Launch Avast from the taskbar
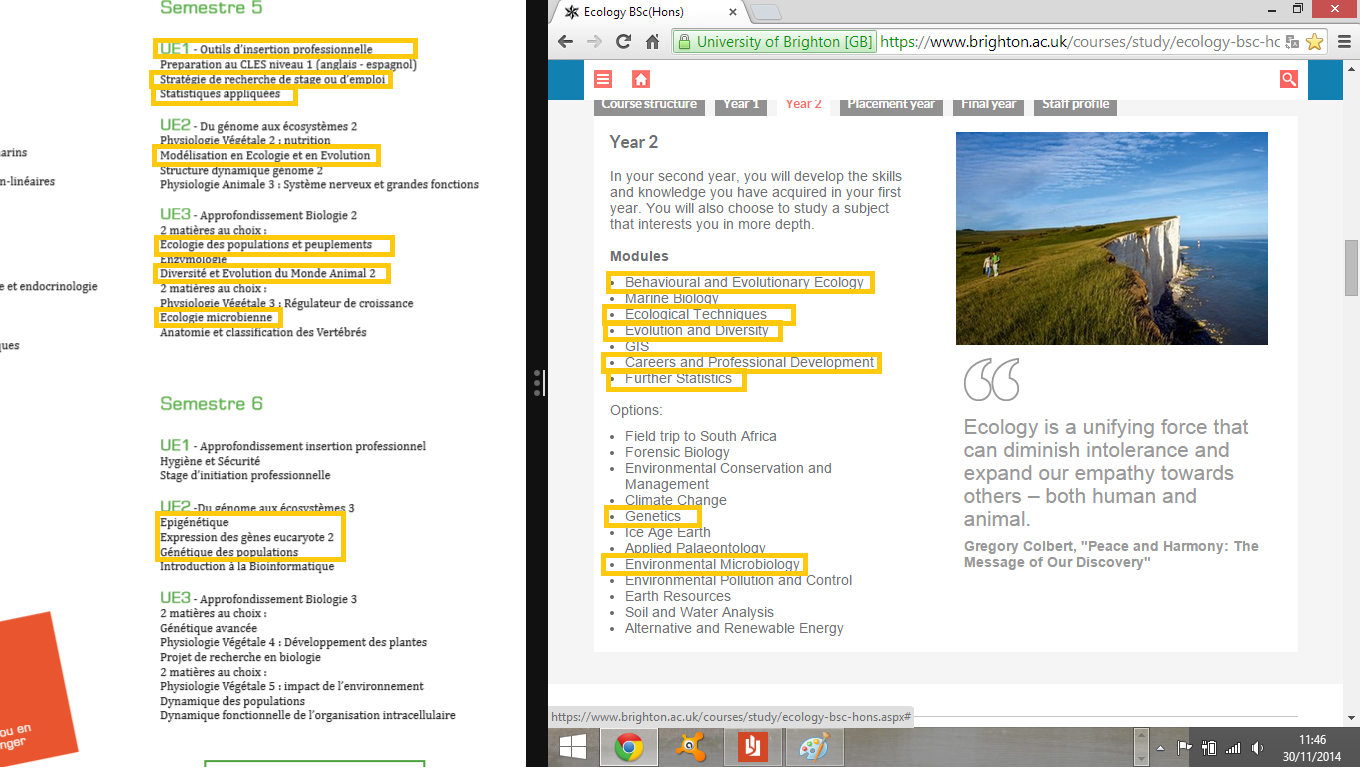Viewport: 1366px width, 768px height. [x=692, y=747]
